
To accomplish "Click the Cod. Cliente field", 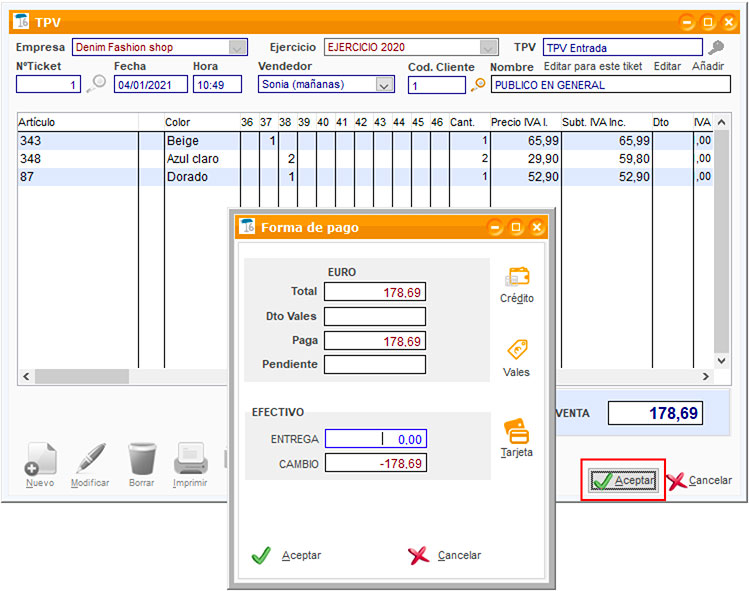I will click(x=437, y=85).
